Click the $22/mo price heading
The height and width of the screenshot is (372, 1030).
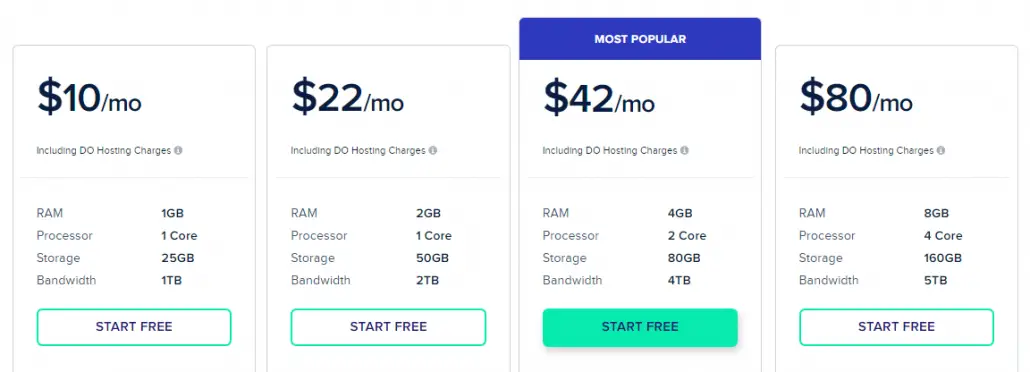(347, 97)
